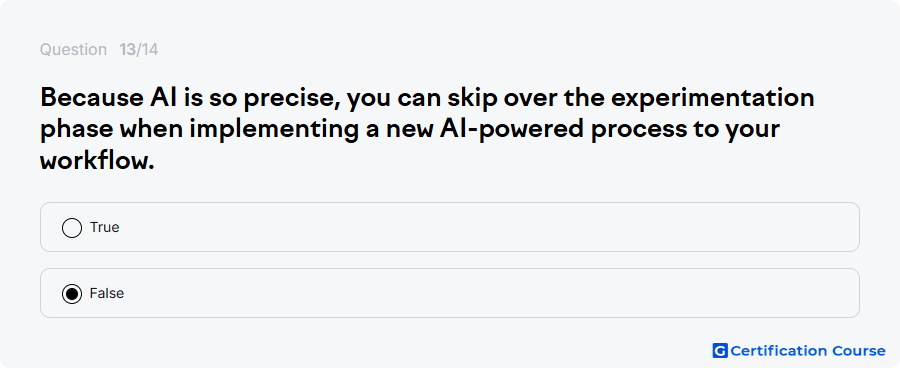Select the False radio button
This screenshot has height=368, width=900.
[x=72, y=294]
